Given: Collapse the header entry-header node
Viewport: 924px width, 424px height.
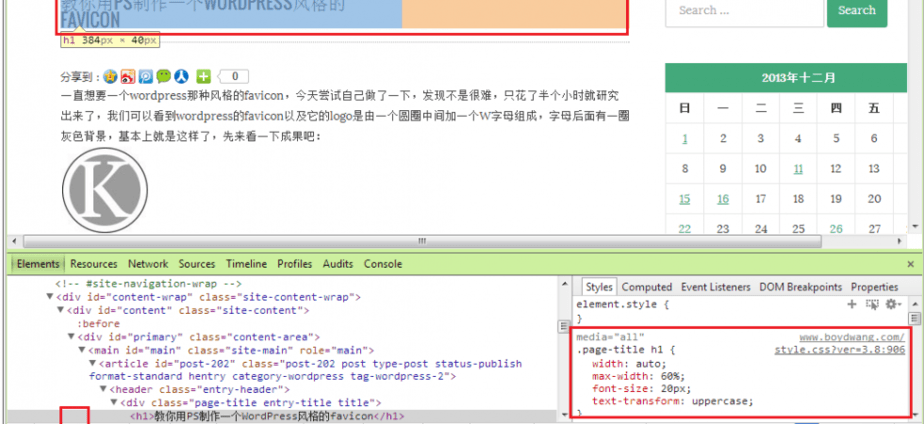Looking at the screenshot, I should (x=104, y=388).
